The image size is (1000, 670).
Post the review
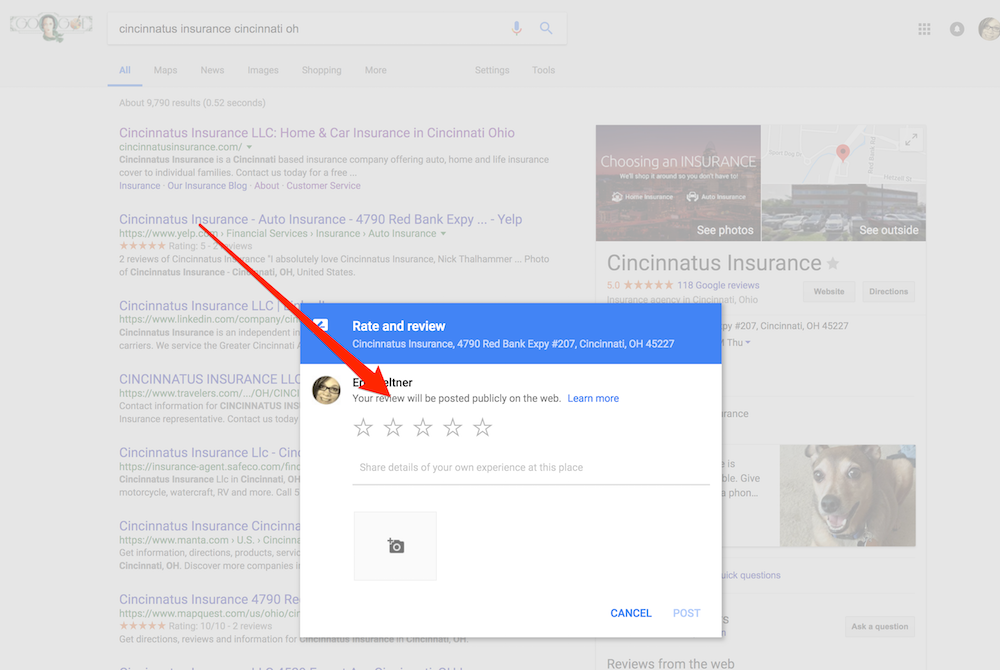pyautogui.click(x=686, y=613)
